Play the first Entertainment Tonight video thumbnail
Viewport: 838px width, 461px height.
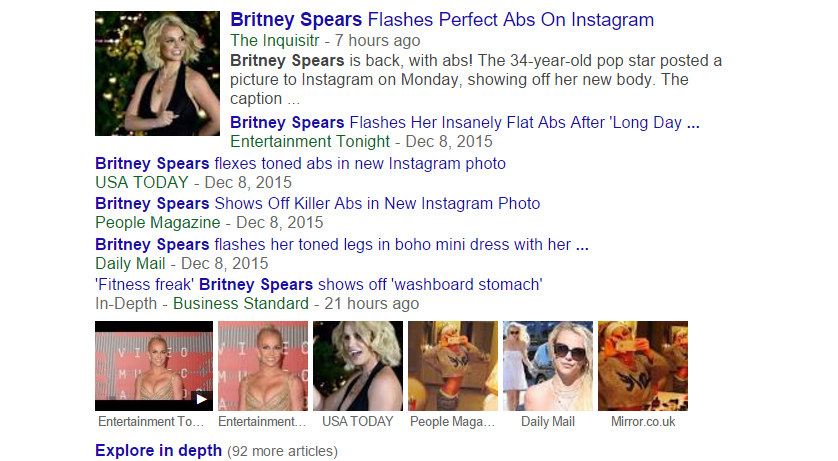(x=154, y=366)
